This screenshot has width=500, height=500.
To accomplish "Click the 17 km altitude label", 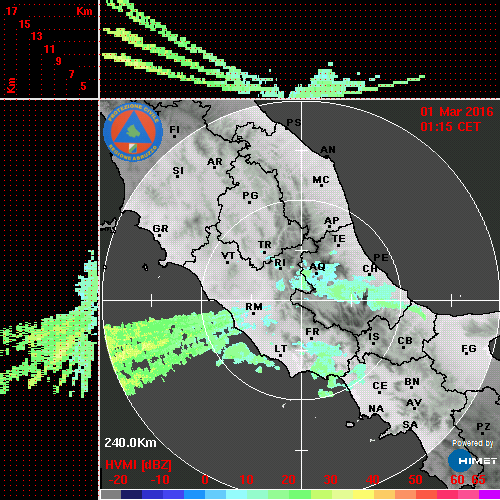I will 11,11.
